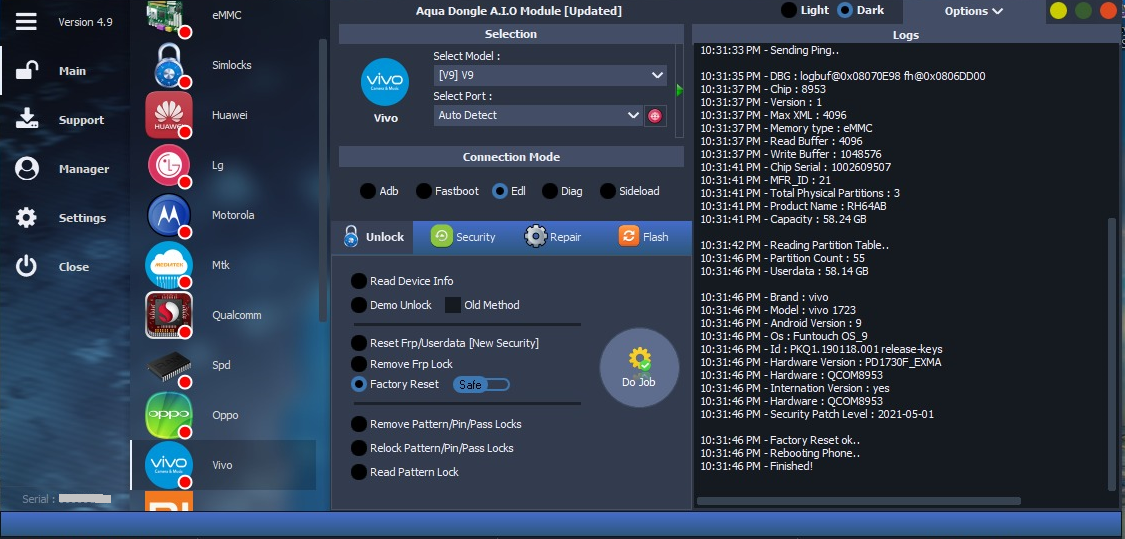The image size is (1125, 539).
Task: Open the Manager menu label
Action: [x=84, y=169]
